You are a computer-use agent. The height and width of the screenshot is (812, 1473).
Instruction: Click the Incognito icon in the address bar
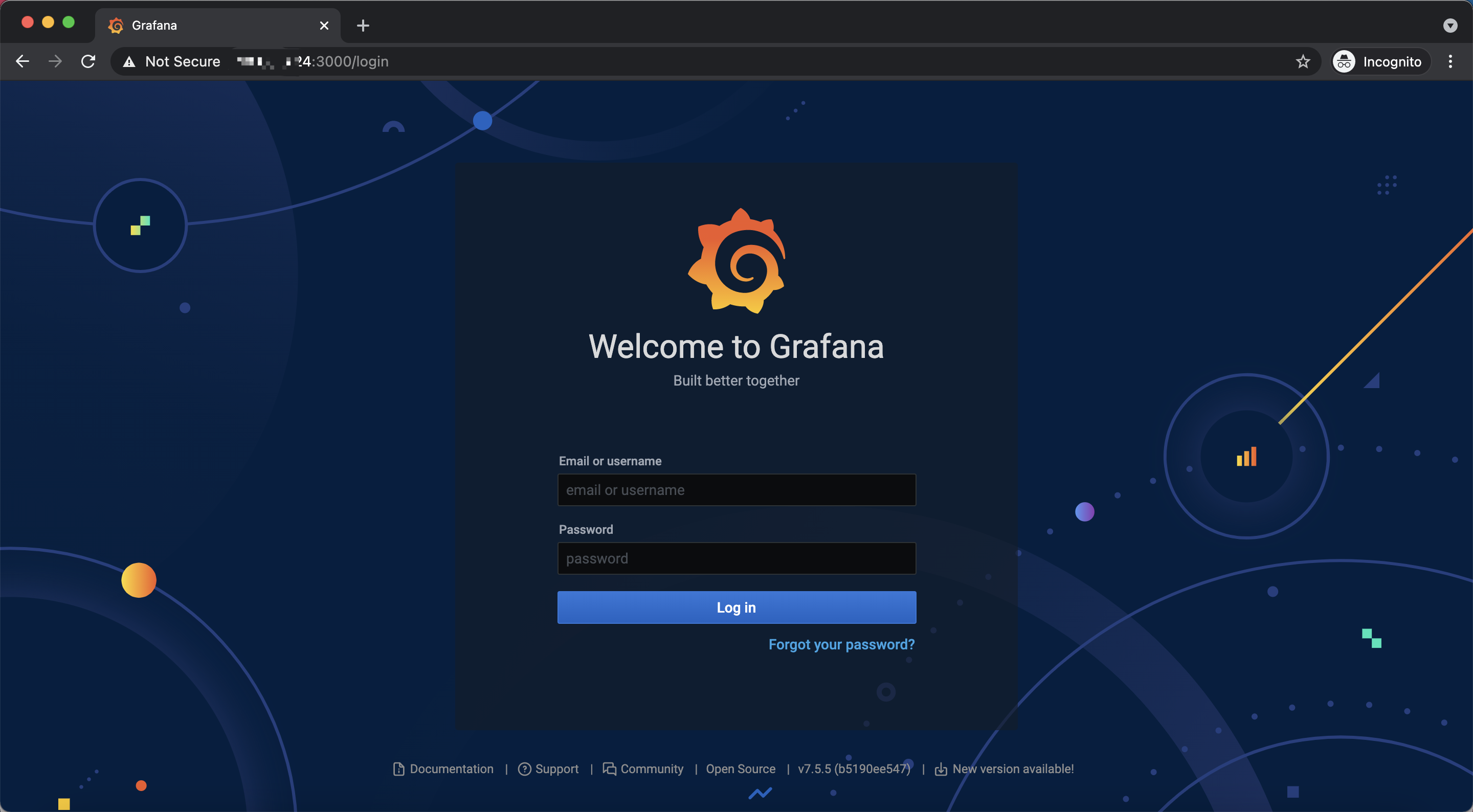tap(1345, 61)
